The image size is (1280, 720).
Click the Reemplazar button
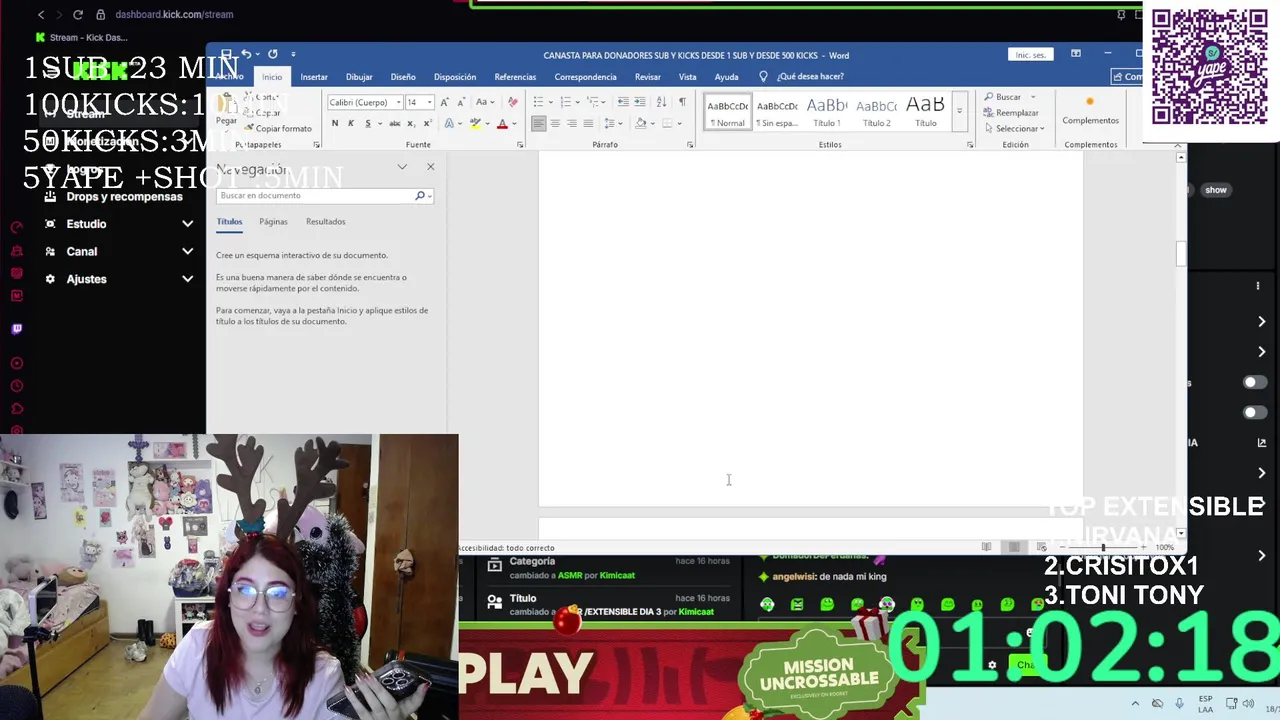coord(1011,113)
